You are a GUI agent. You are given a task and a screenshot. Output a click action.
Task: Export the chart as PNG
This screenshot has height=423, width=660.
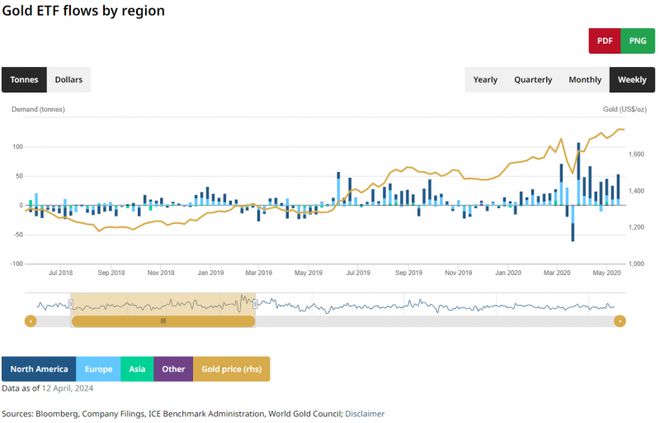637,41
